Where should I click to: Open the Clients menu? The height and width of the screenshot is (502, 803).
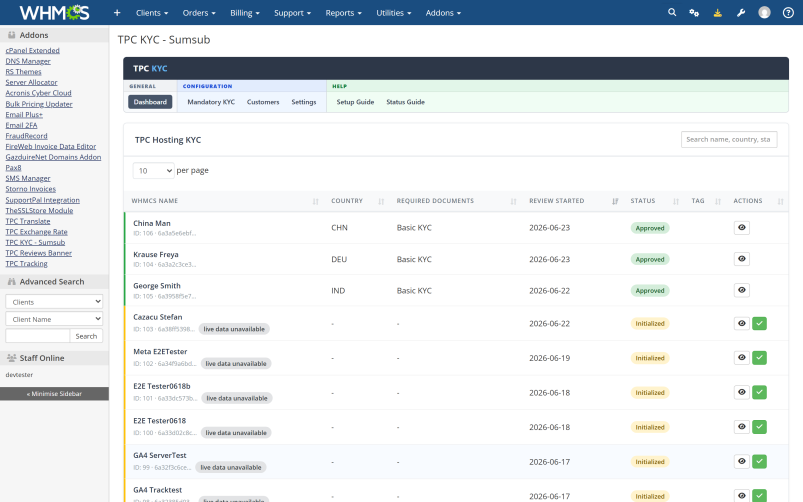[x=152, y=13]
